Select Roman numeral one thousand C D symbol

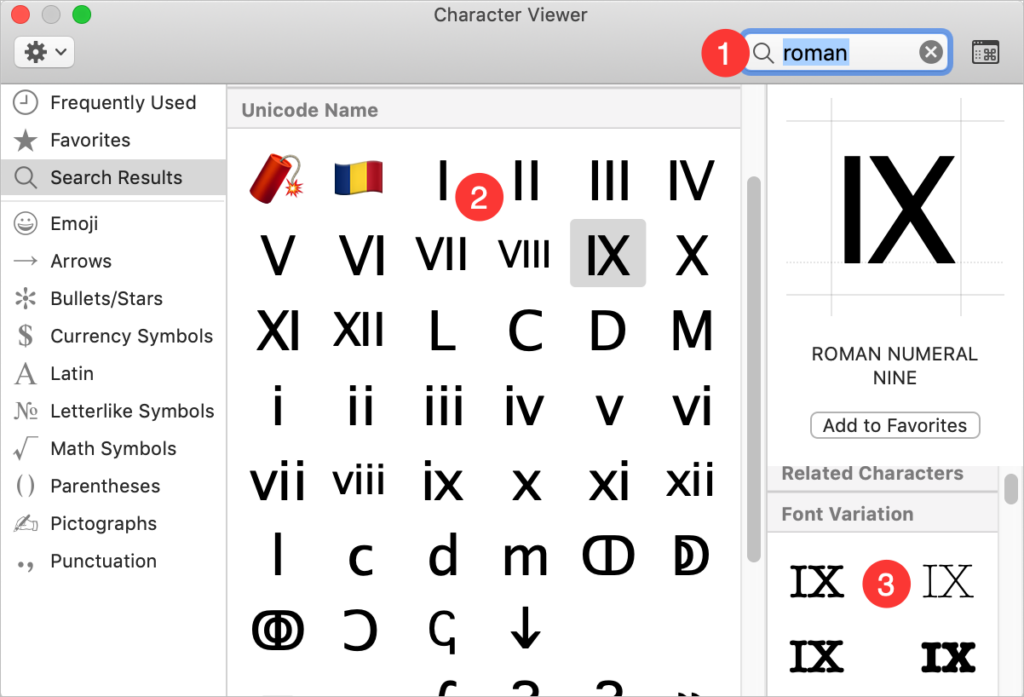pyautogui.click(x=608, y=556)
